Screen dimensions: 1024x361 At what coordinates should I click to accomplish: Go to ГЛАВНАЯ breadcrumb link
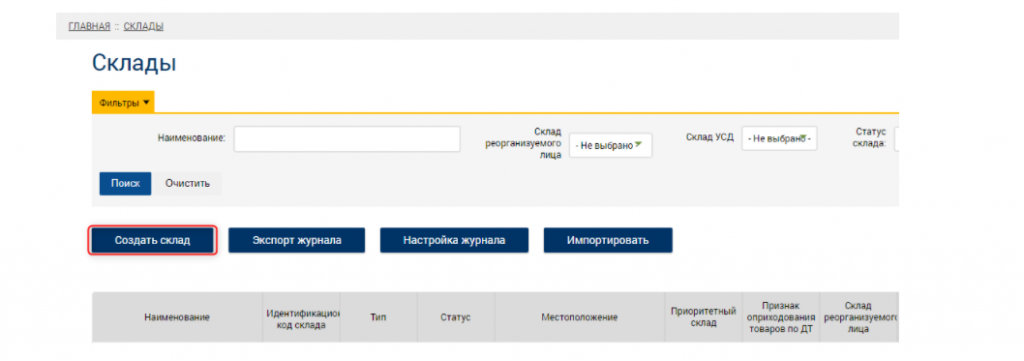coord(89,26)
